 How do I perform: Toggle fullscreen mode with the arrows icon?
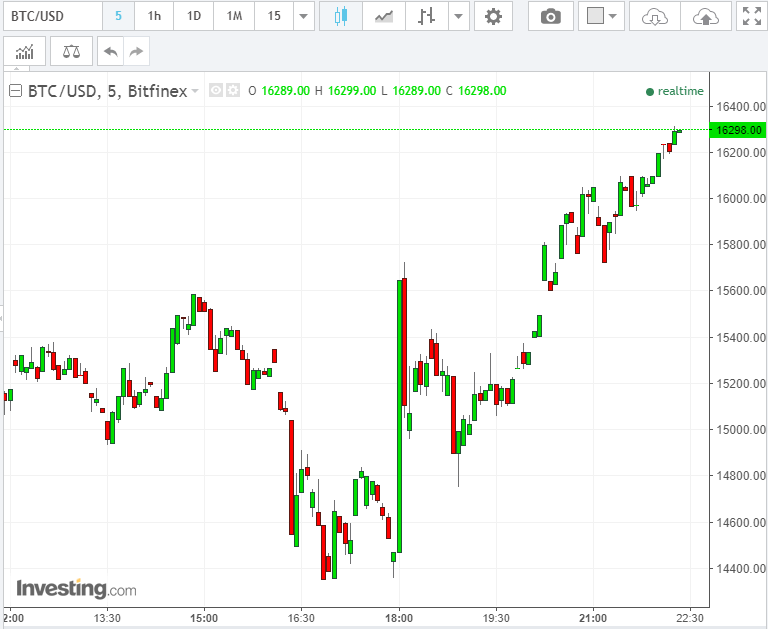pos(752,16)
